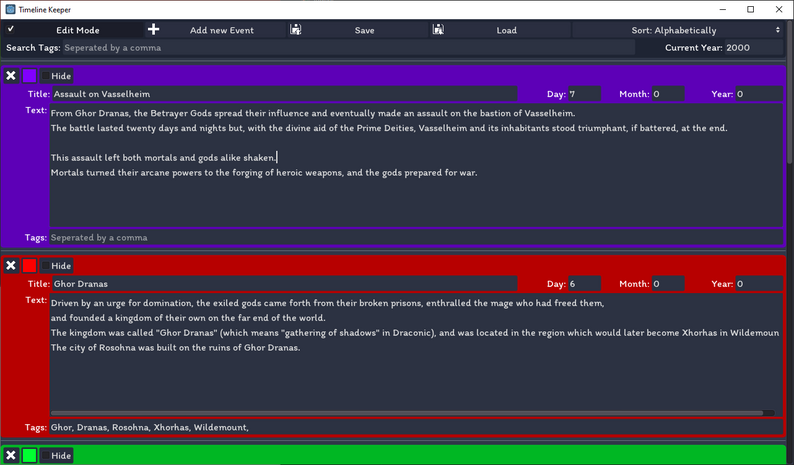Click Month field of Ghor Dranas event

[668, 284]
